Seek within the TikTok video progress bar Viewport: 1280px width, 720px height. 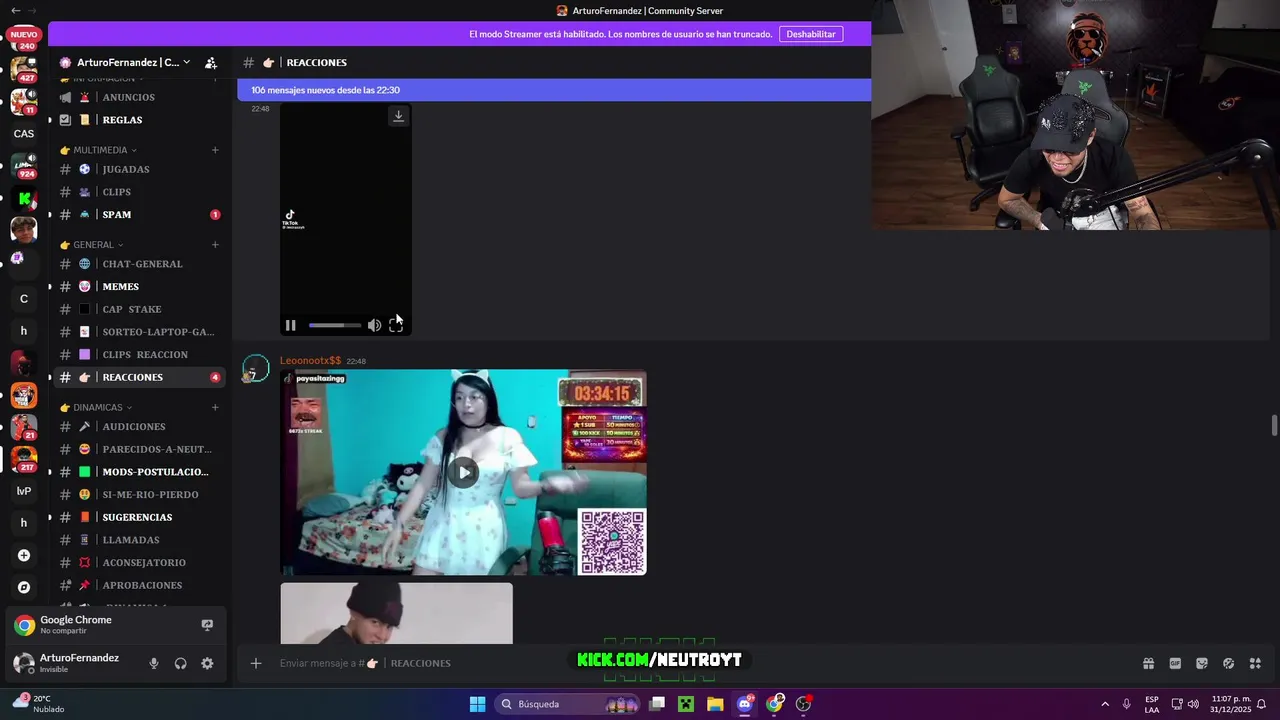pyautogui.click(x=334, y=325)
